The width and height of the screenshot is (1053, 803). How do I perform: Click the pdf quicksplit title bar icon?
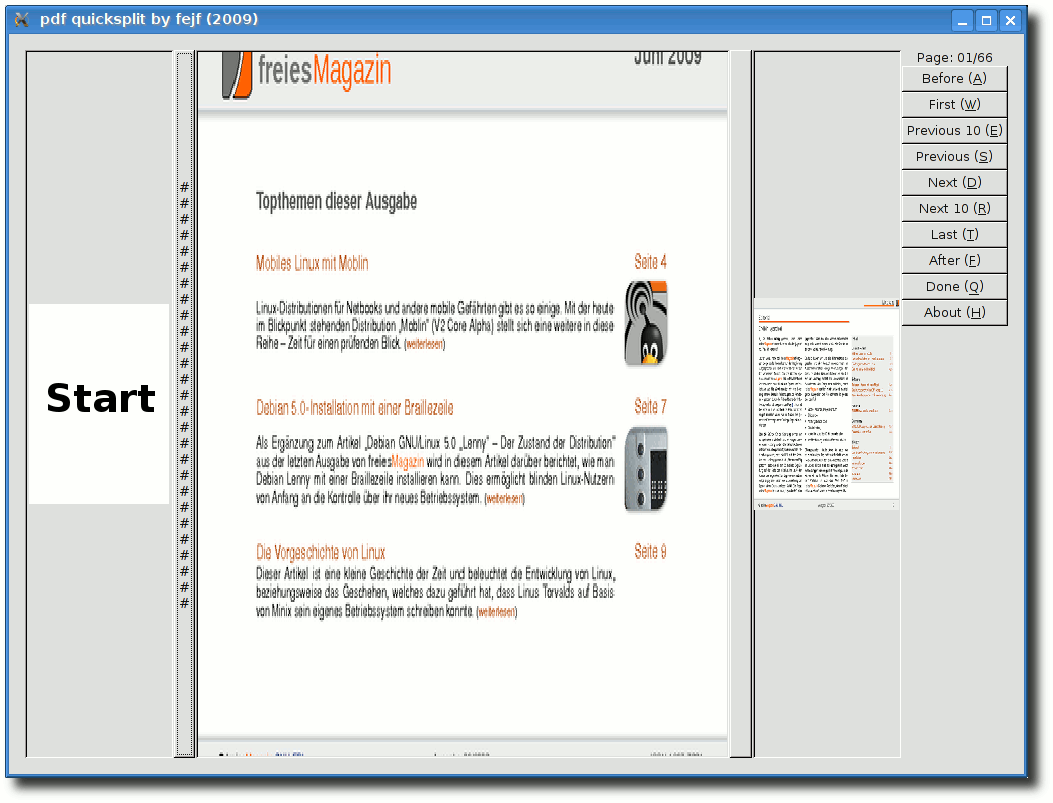tap(22, 19)
